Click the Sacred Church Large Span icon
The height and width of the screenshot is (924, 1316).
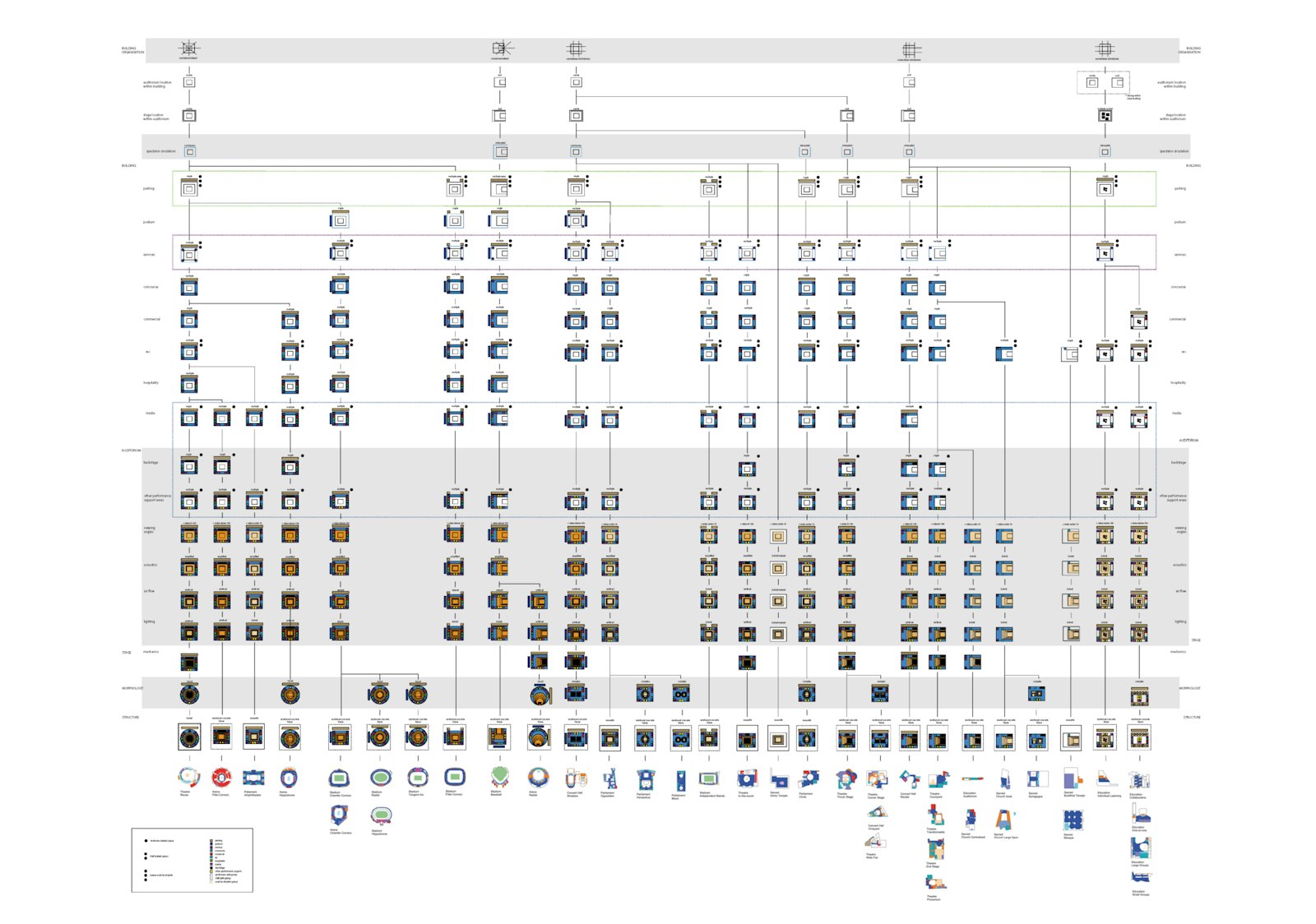coord(1005,820)
